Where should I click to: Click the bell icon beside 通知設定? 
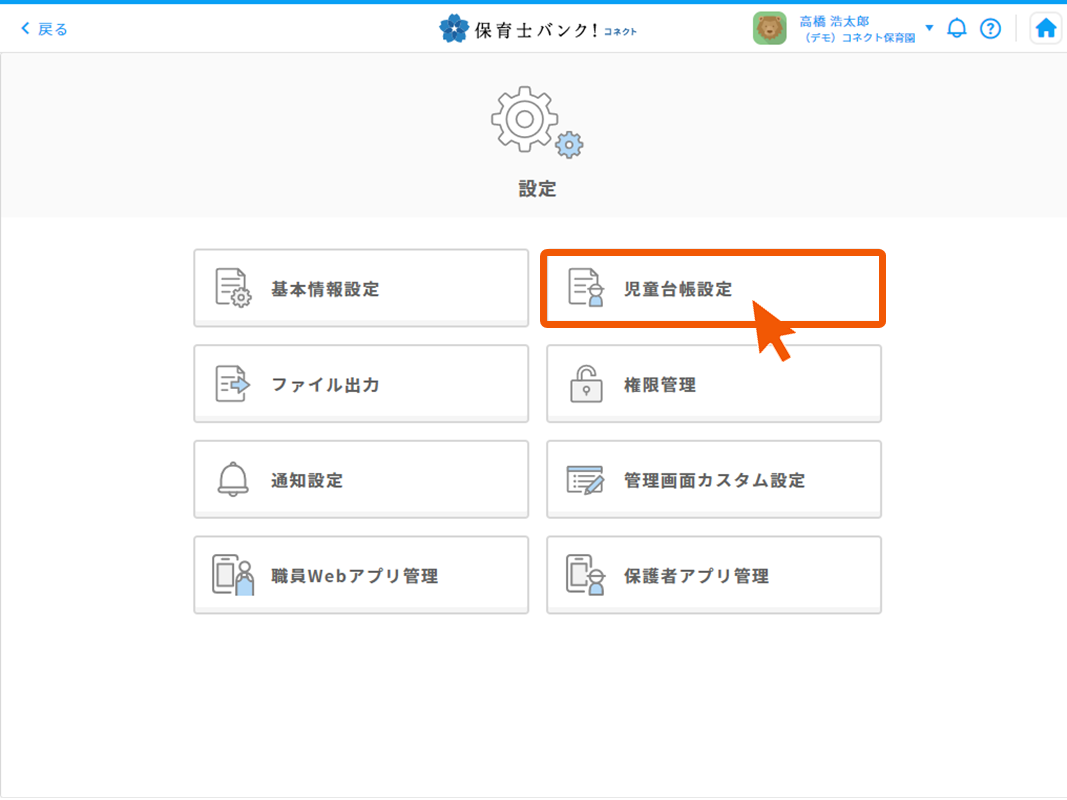(233, 480)
